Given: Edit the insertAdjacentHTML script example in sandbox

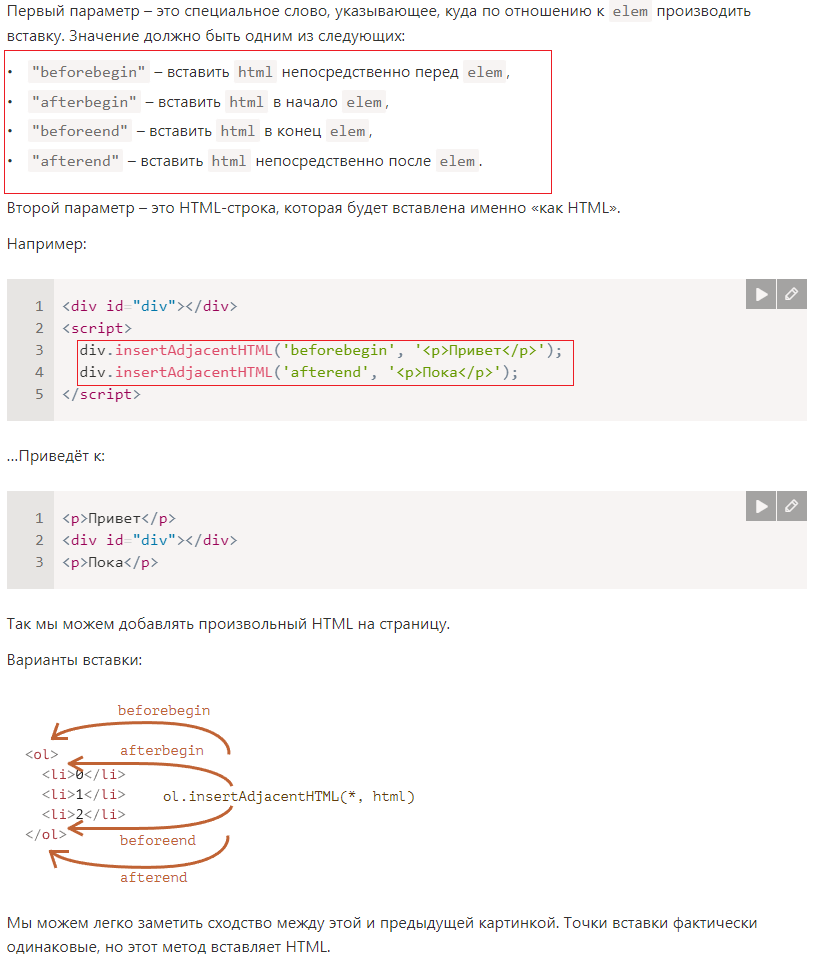Looking at the screenshot, I should pyautogui.click(x=792, y=294).
